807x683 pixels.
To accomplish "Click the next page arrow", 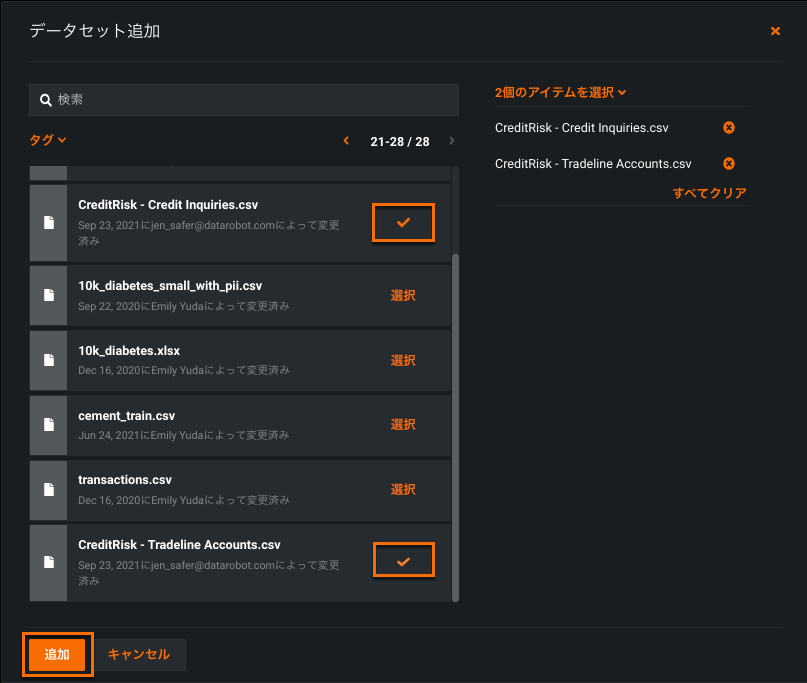I will point(452,141).
